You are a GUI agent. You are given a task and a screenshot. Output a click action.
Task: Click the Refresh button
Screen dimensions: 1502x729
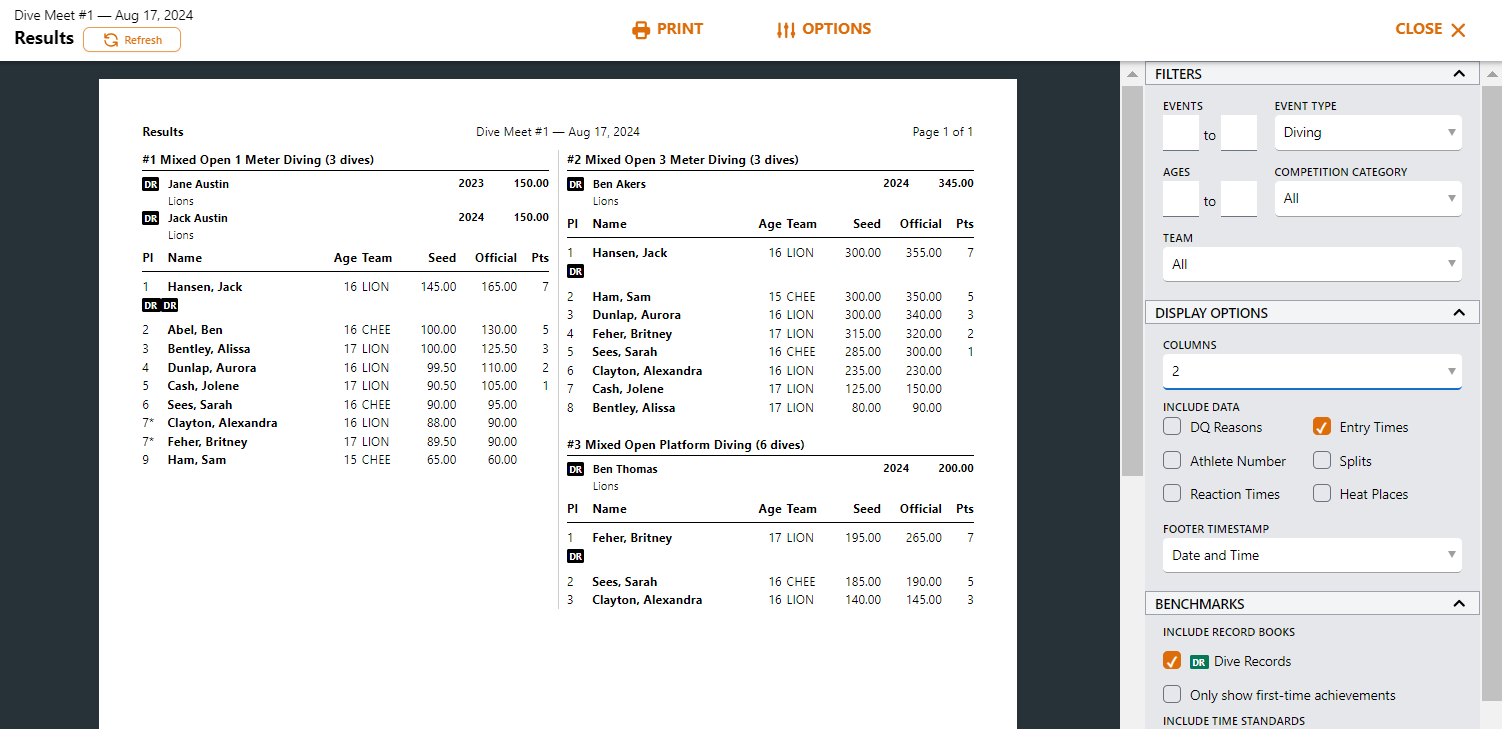pos(132,40)
